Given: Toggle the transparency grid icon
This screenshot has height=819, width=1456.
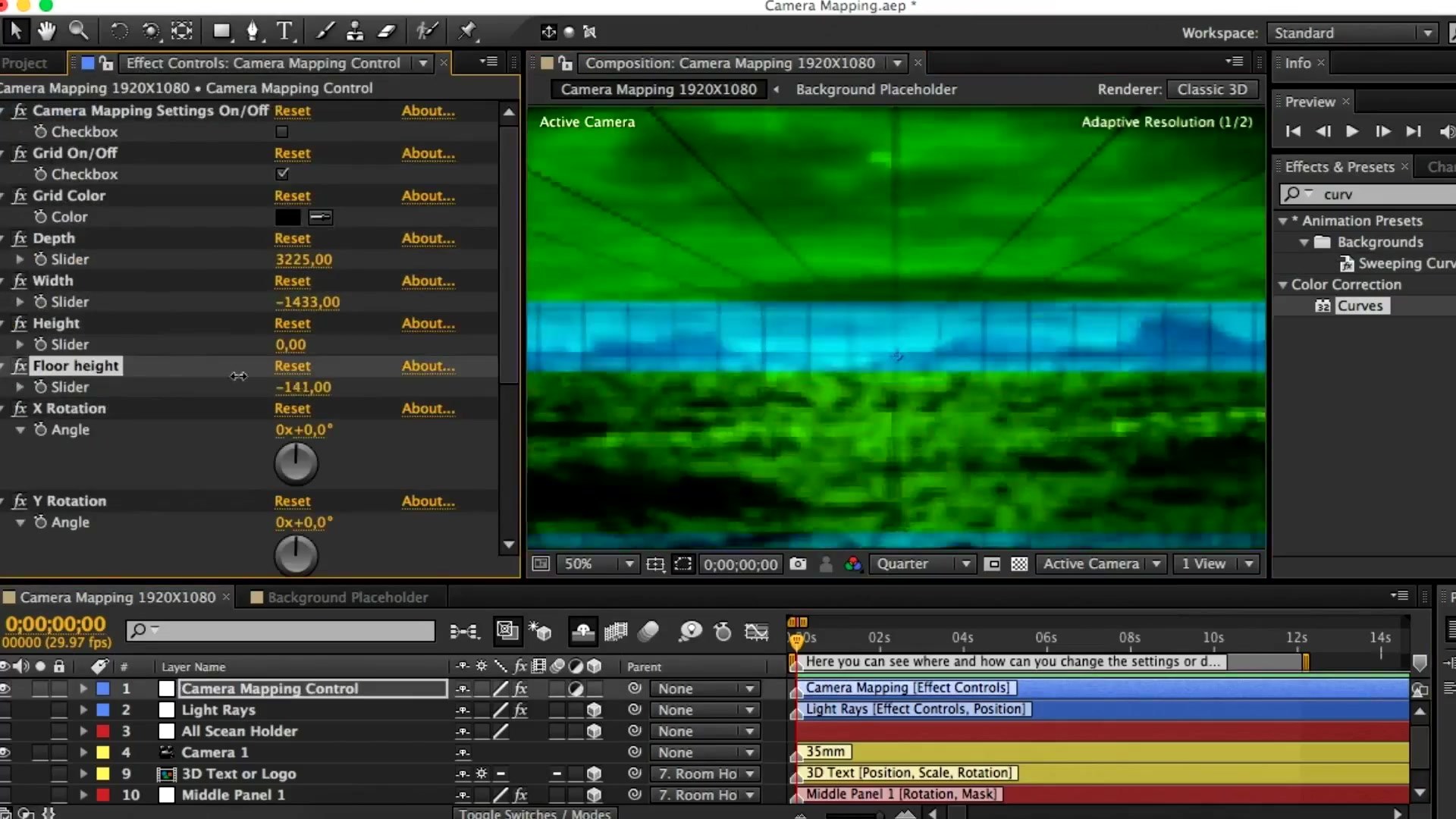Looking at the screenshot, I should pyautogui.click(x=1019, y=563).
